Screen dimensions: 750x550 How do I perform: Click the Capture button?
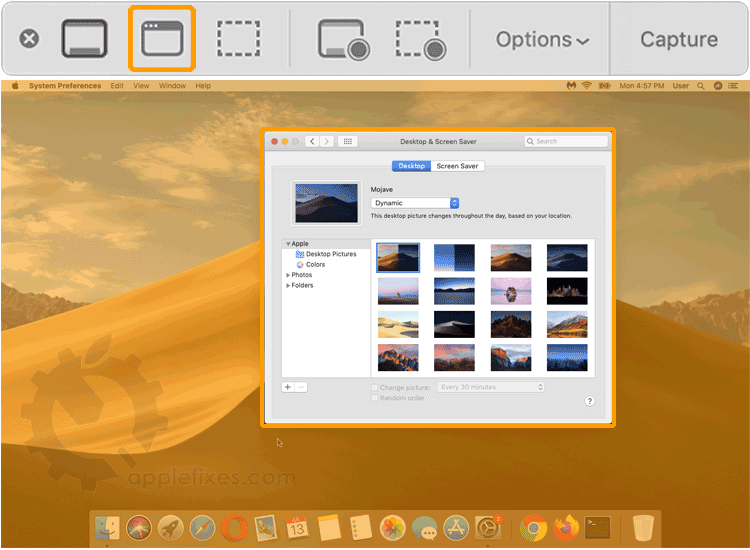[x=679, y=40]
